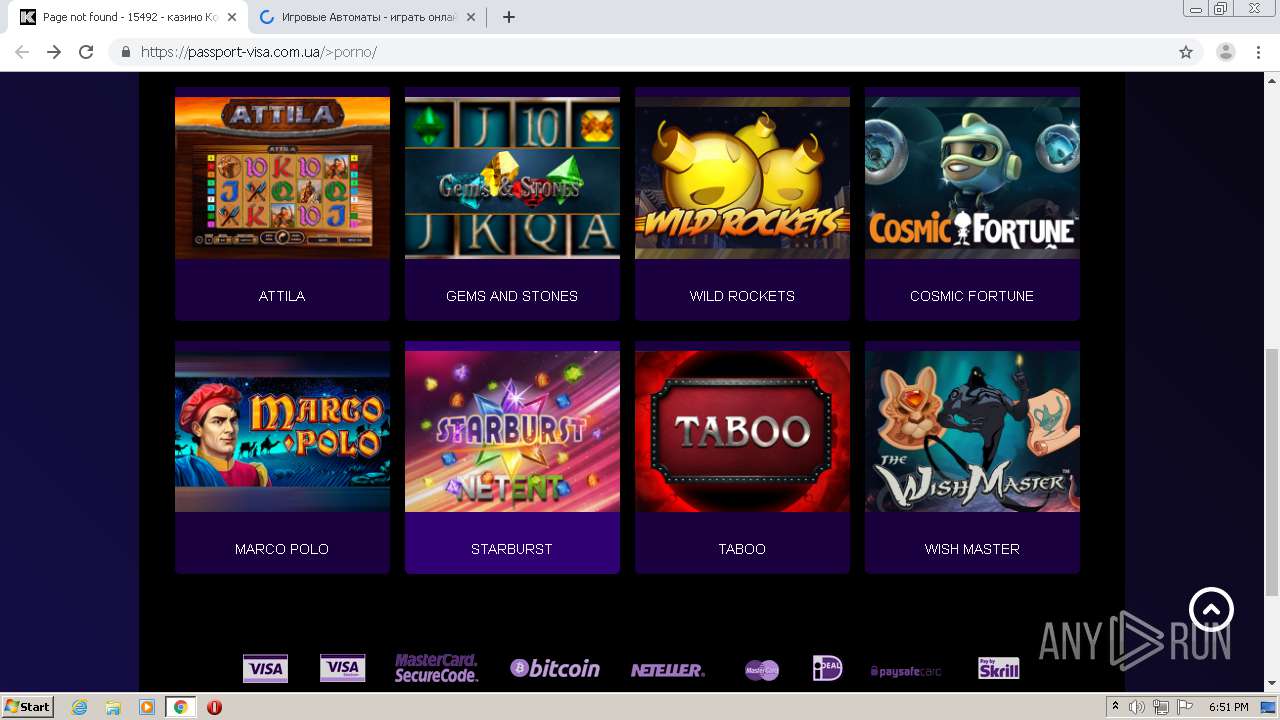Click the GEMS AND STONES title
The height and width of the screenshot is (720, 1280).
click(512, 296)
